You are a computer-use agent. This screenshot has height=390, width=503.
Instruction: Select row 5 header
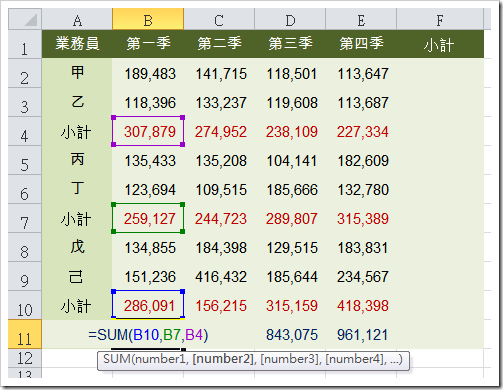click(x=25, y=160)
